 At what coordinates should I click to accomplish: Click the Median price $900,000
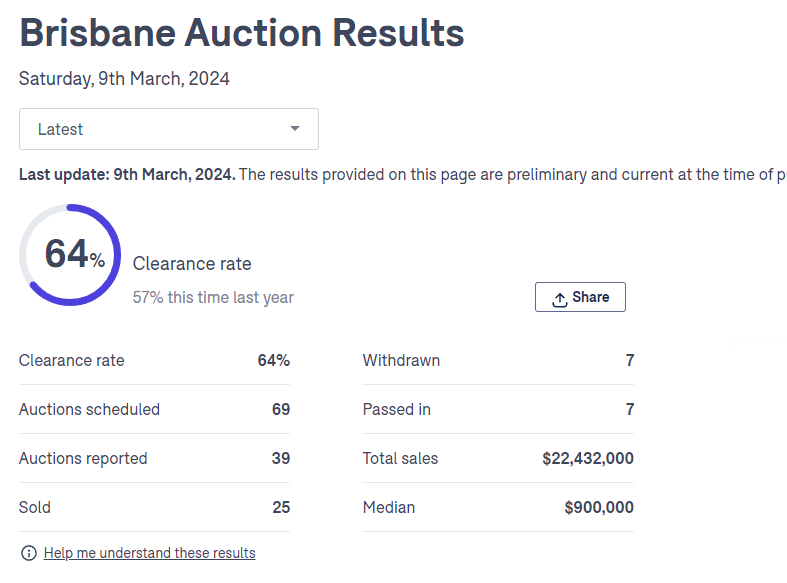[x=599, y=507]
